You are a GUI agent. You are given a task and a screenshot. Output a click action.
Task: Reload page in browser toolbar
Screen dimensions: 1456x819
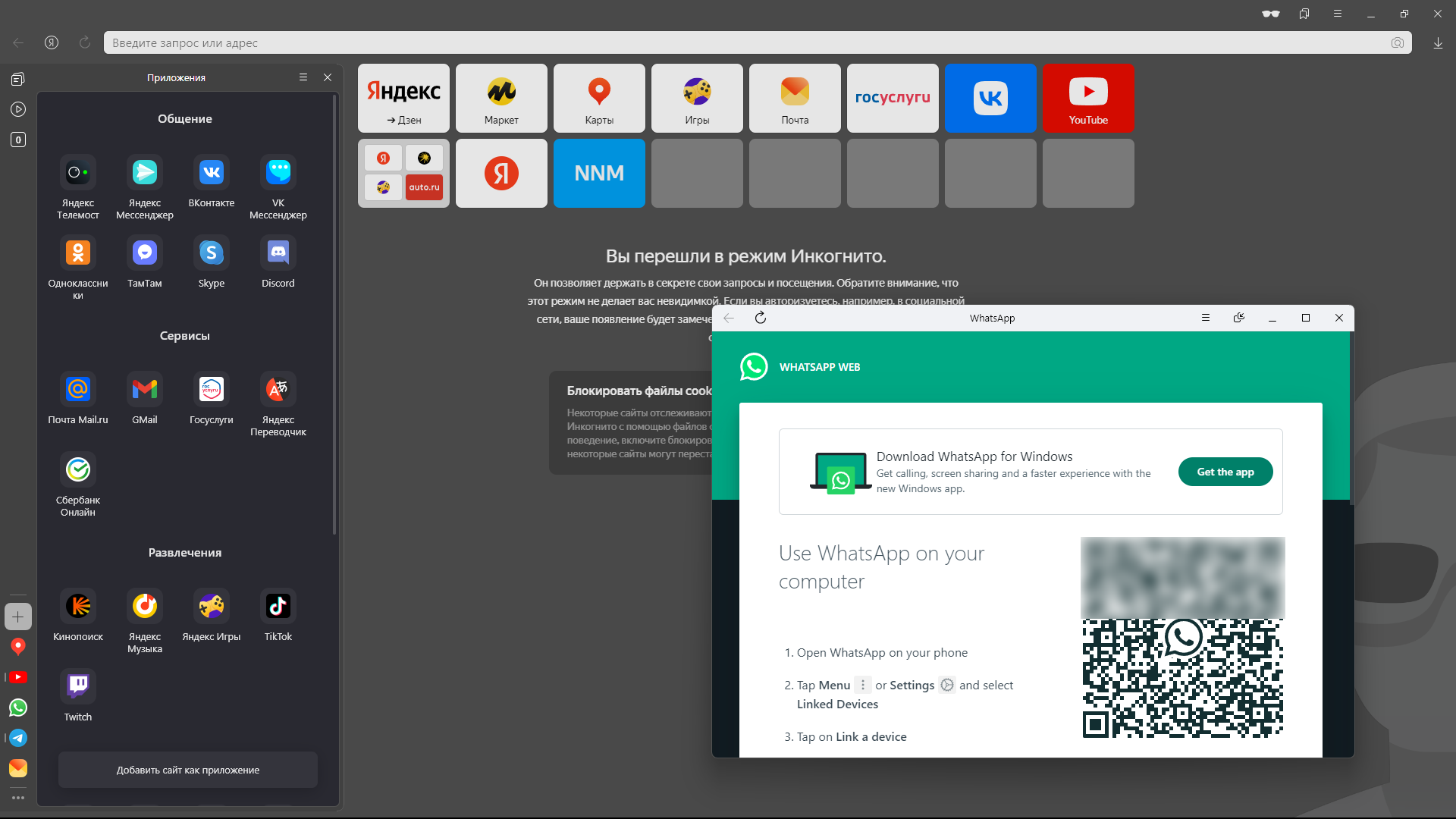tap(85, 42)
